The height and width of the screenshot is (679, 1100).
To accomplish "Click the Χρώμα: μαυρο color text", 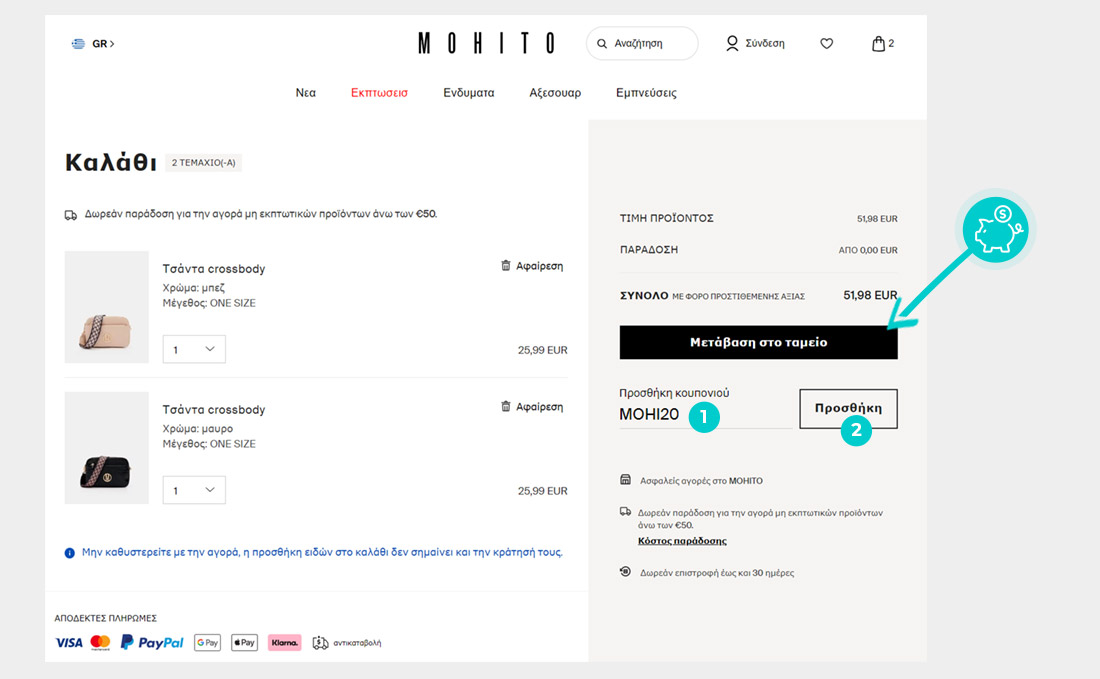I will tap(198, 429).
